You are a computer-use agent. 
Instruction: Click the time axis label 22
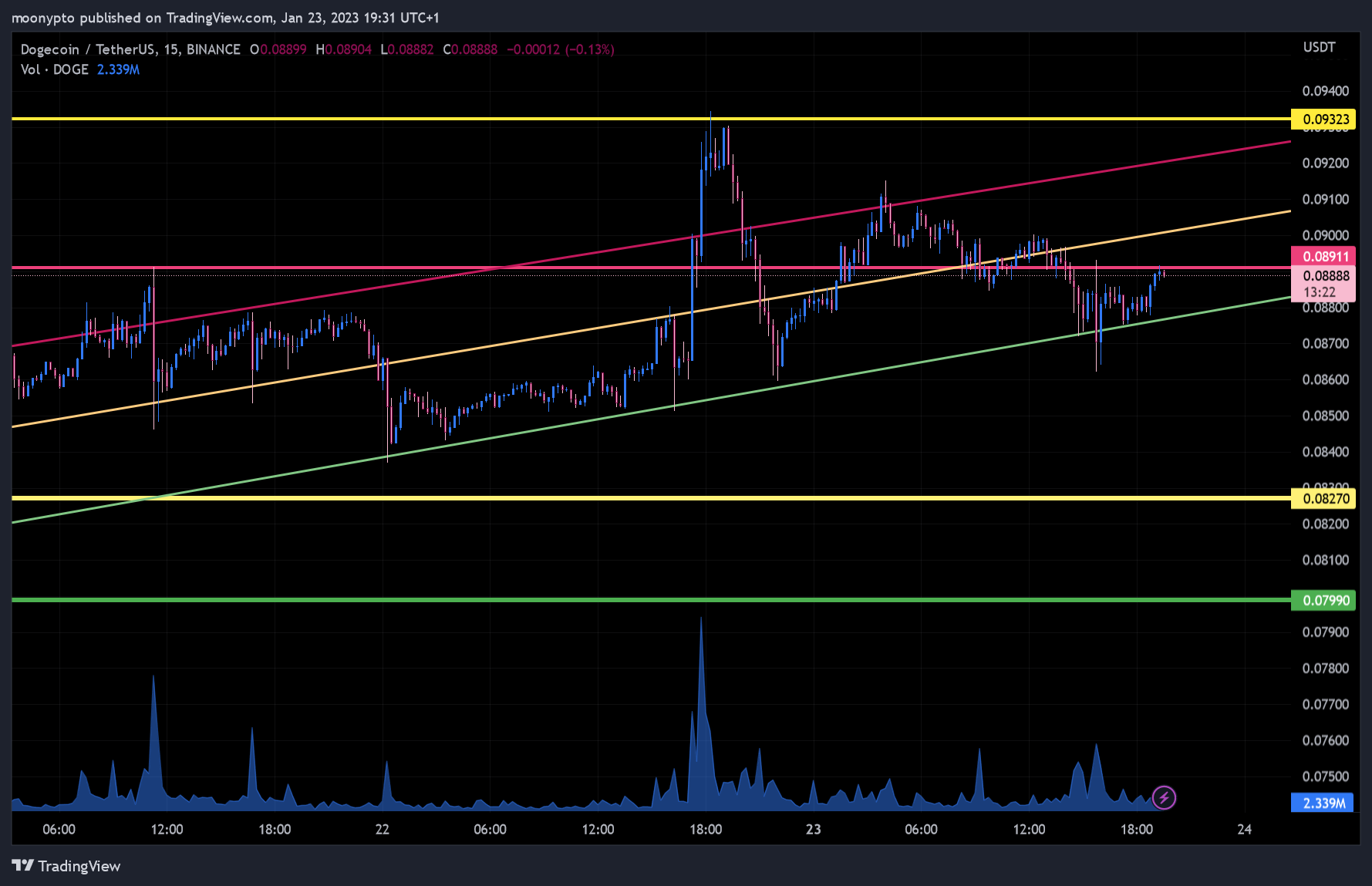coord(382,829)
